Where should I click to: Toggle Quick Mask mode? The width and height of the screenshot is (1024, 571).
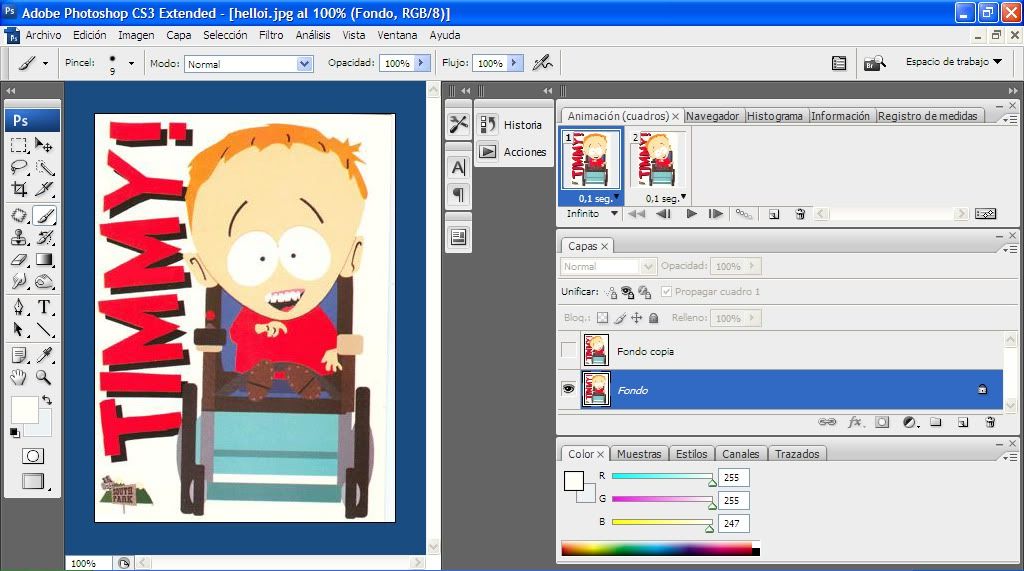pos(33,456)
